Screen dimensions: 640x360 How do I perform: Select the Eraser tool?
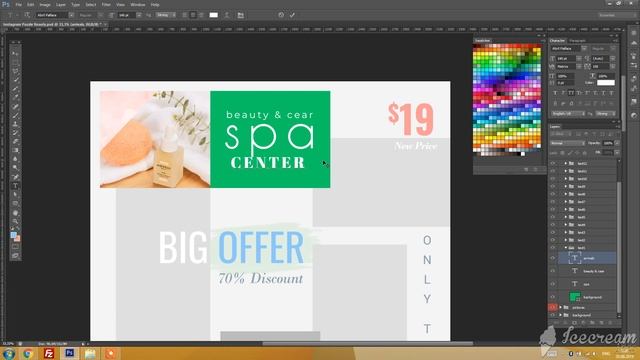[15, 141]
